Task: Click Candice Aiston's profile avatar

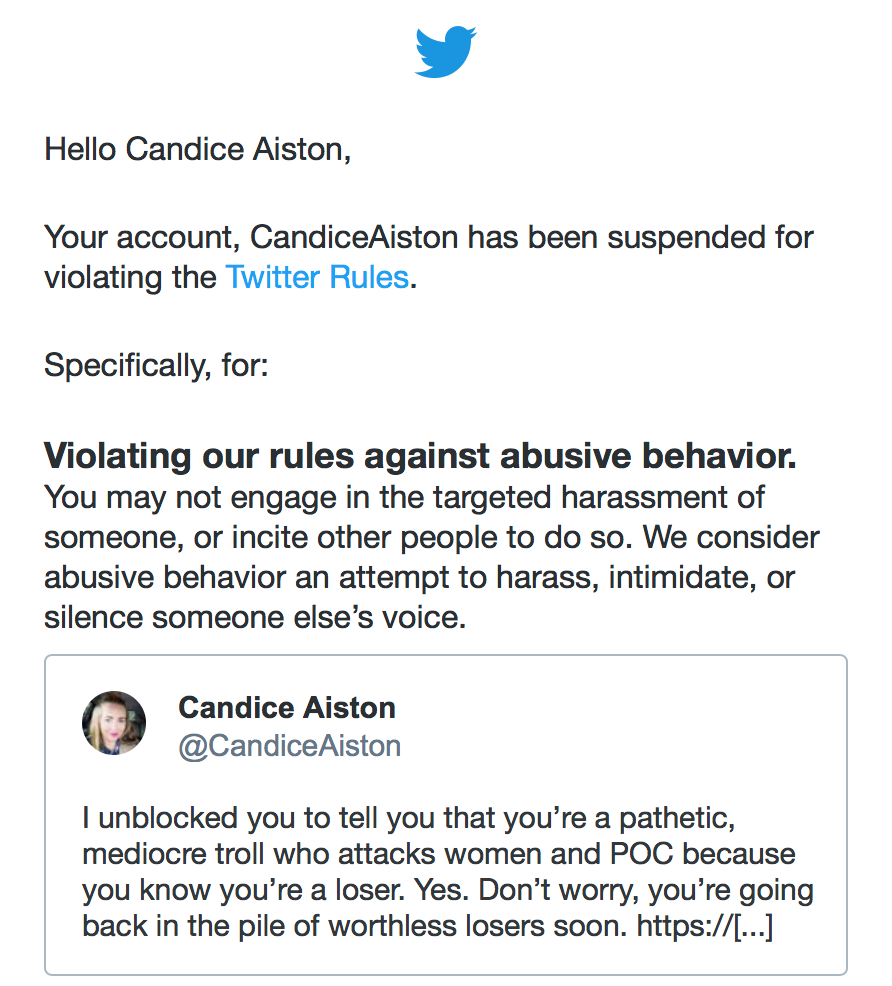Action: (114, 722)
